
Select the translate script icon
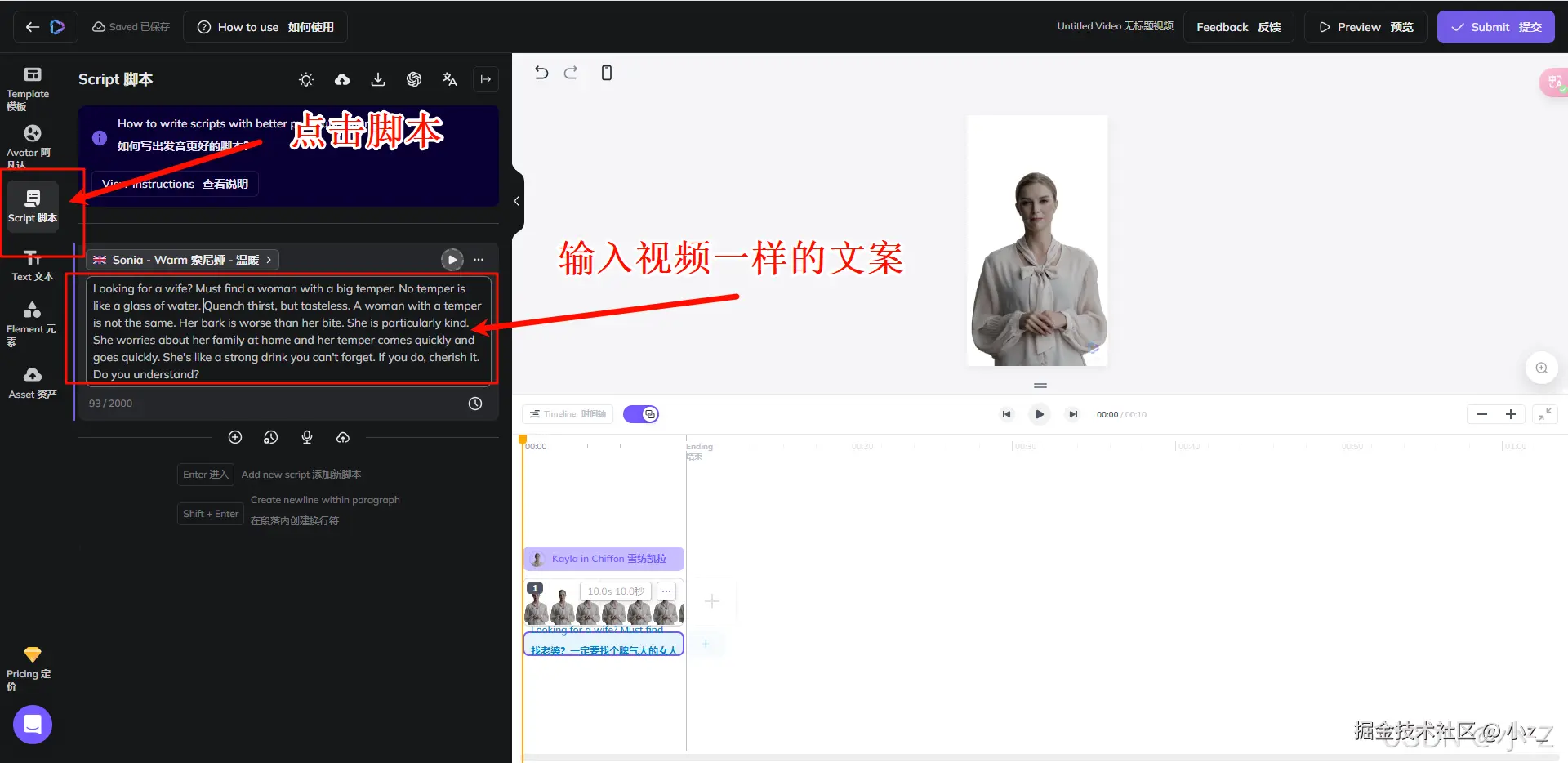450,79
